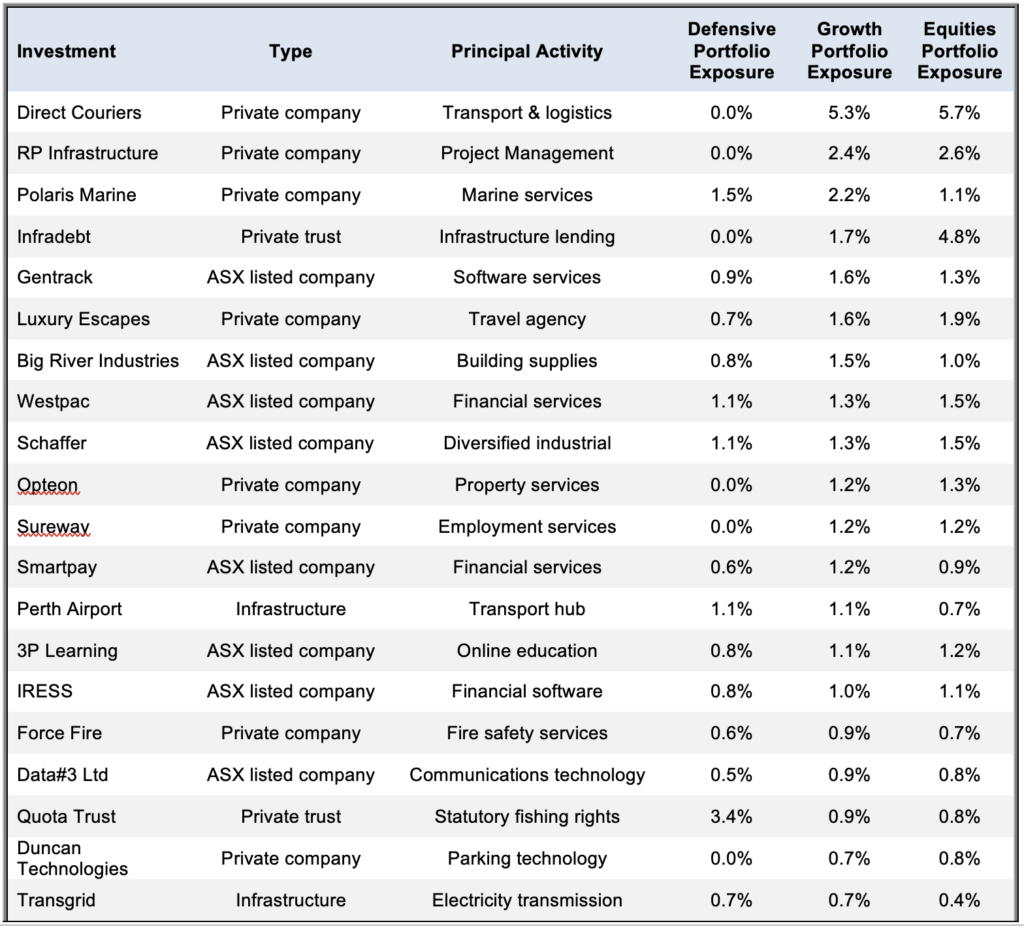Image resolution: width=1024 pixels, height=926 pixels.
Task: Click the Duncan Technologies row name
Action: point(72,858)
